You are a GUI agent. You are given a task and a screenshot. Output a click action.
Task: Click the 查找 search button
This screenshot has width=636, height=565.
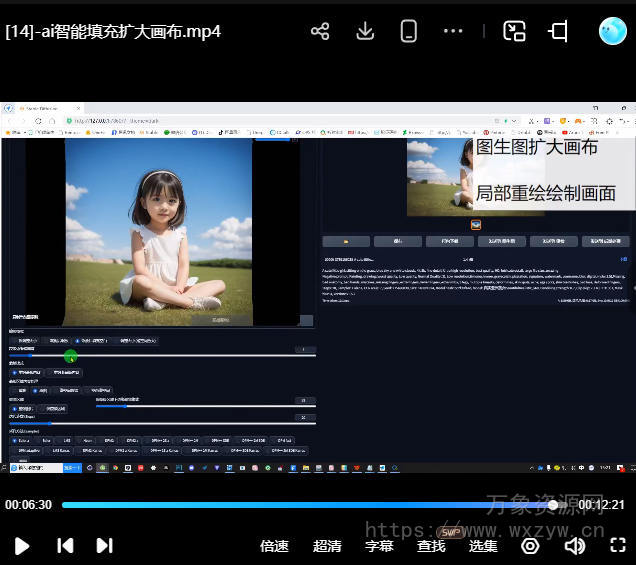431,545
